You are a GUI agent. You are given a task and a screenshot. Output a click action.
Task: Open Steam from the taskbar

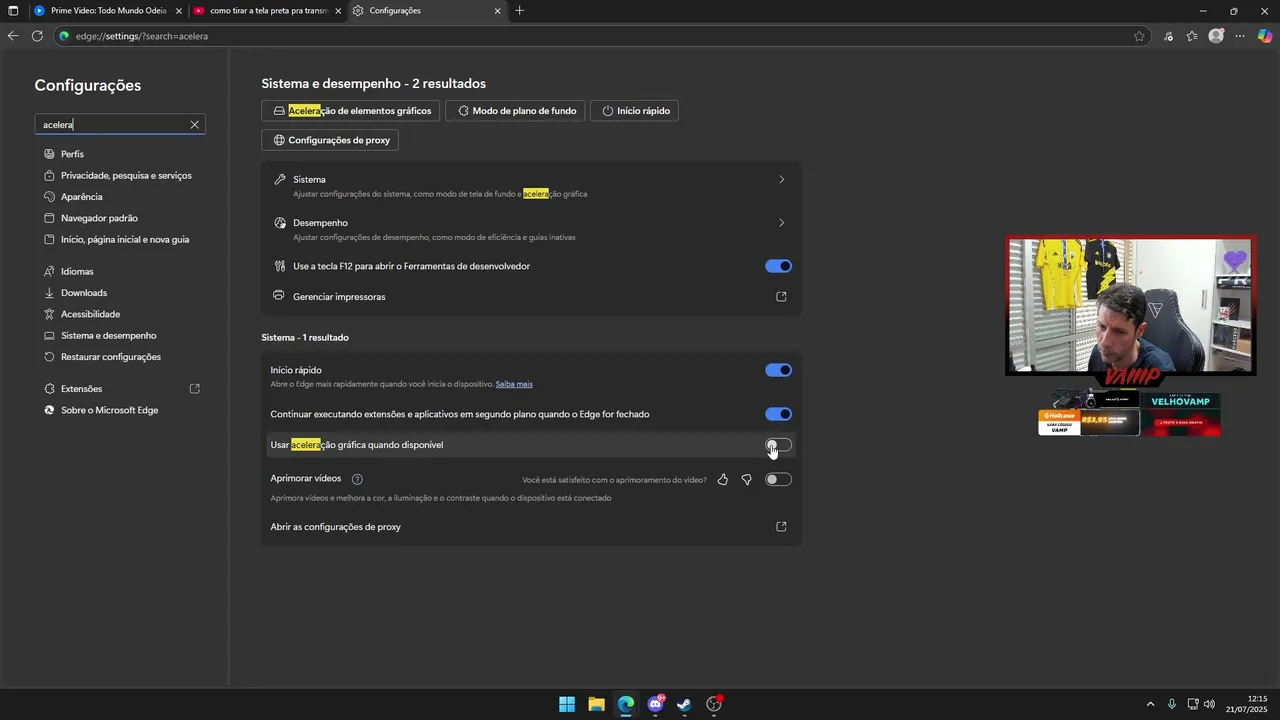684,704
